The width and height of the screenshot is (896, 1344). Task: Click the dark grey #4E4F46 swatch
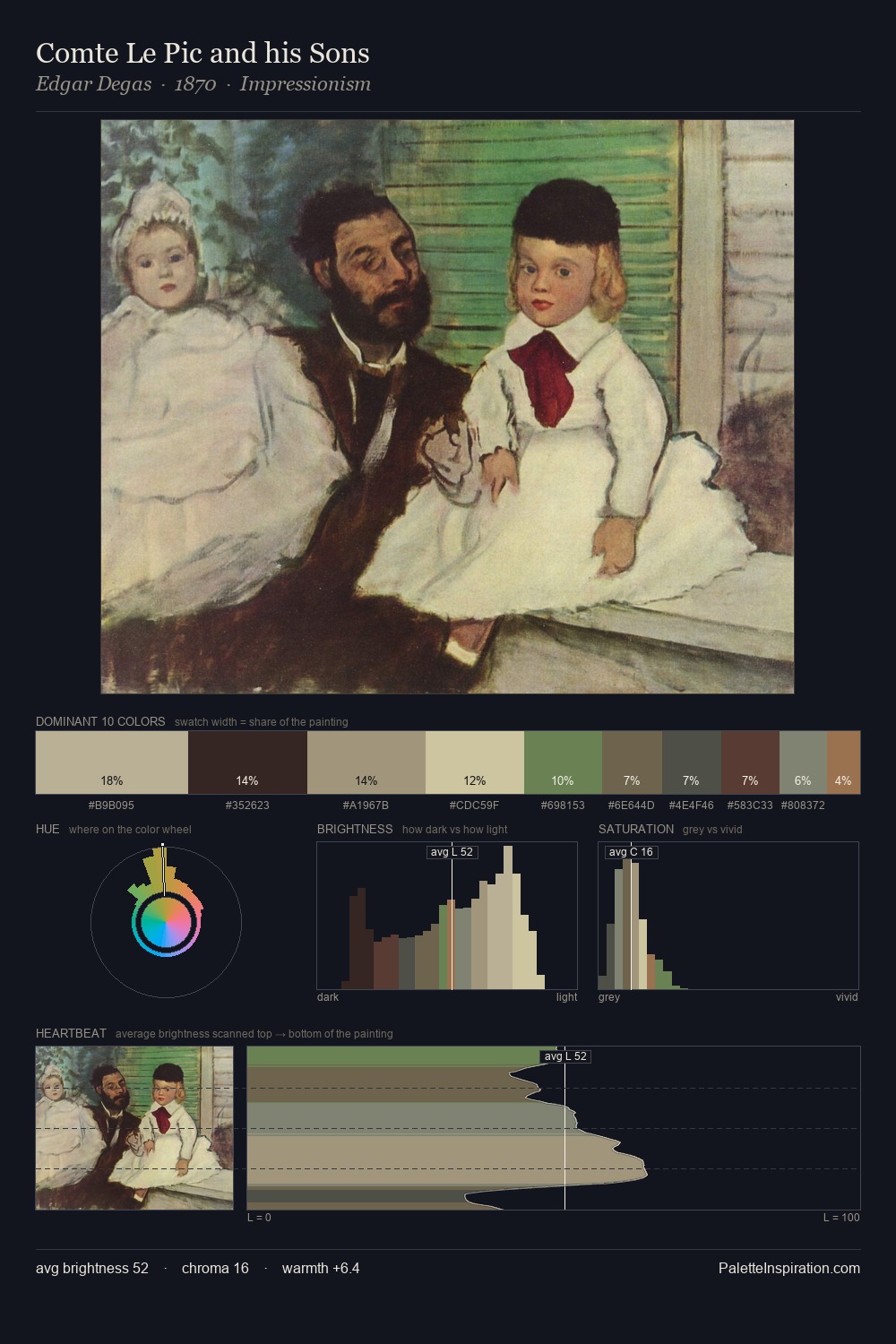692,762
